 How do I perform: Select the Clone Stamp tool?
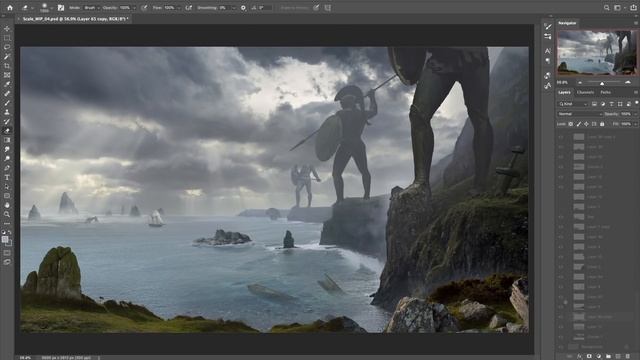pyautogui.click(x=7, y=112)
